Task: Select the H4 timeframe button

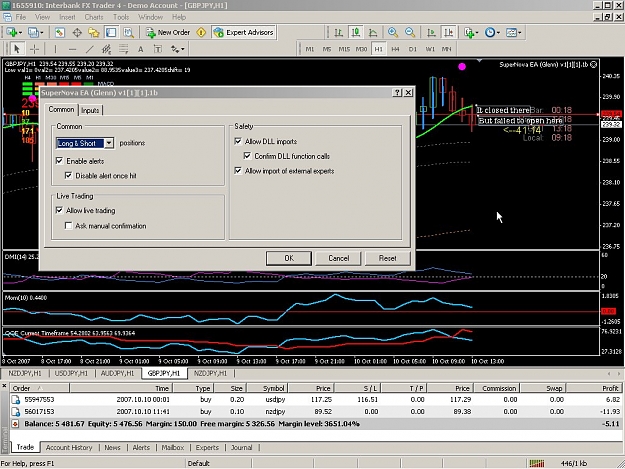Action: pos(395,49)
